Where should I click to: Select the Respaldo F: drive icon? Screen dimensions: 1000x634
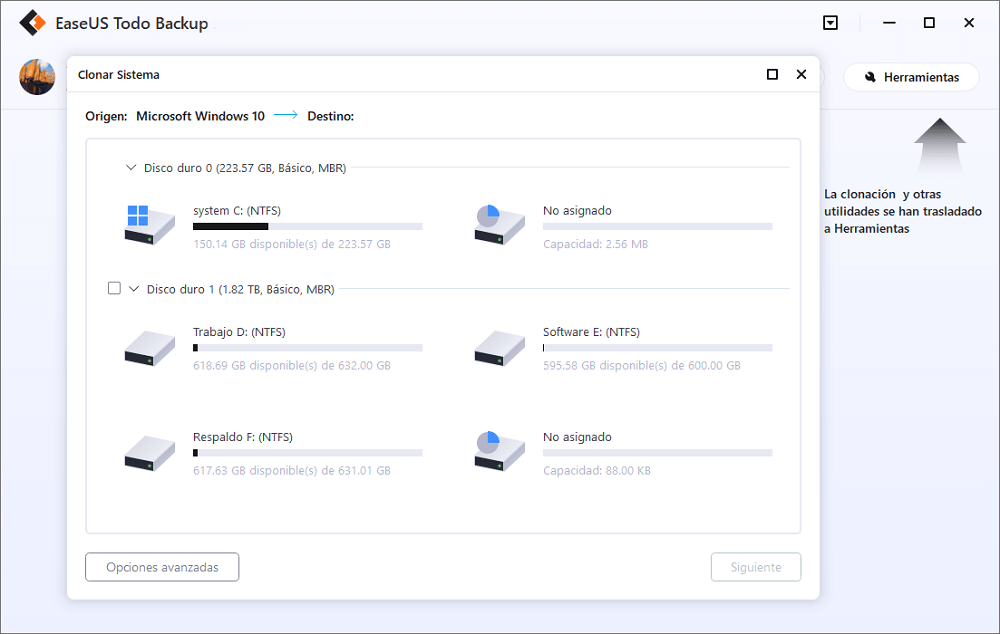point(149,452)
